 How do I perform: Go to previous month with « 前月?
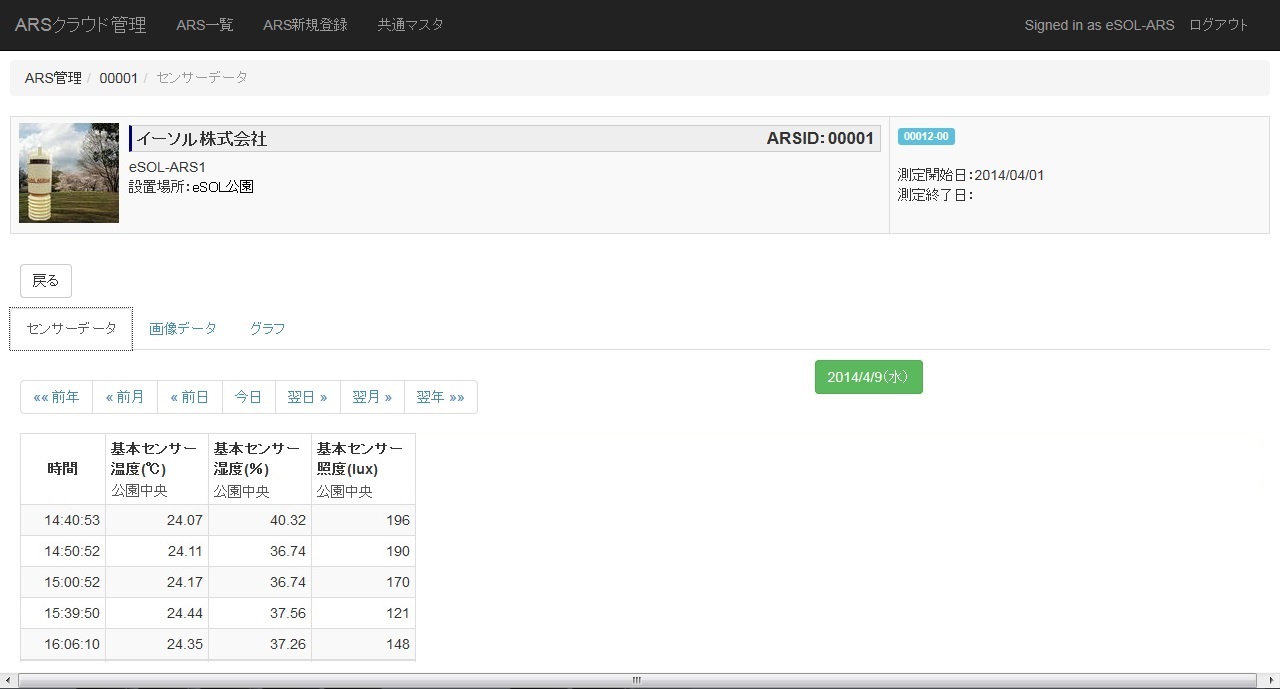[x=125, y=397]
